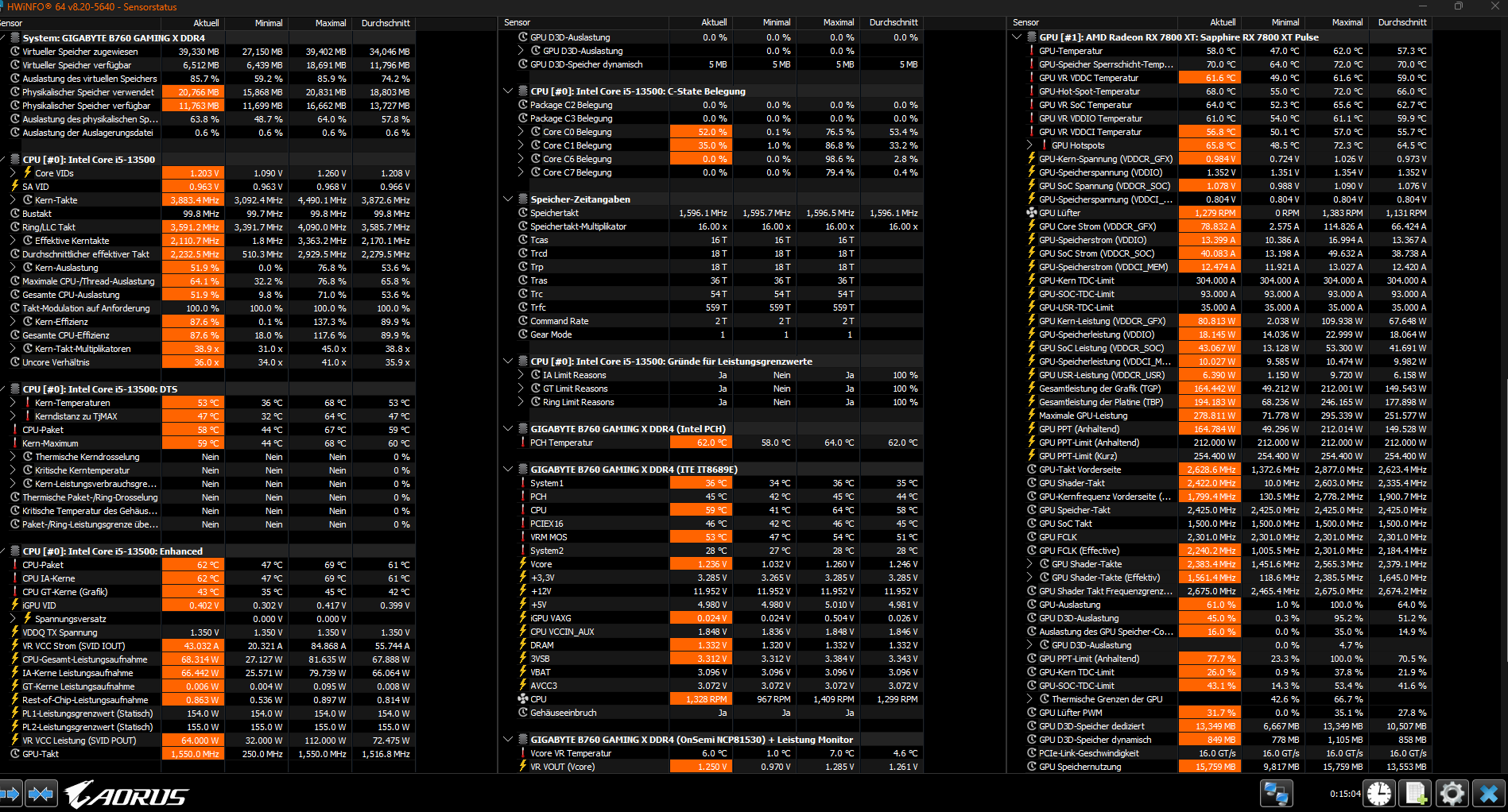The width and height of the screenshot is (1508, 812).
Task: Collapse the Gründe für Leistungsgrenzwerte group
Action: (508, 362)
